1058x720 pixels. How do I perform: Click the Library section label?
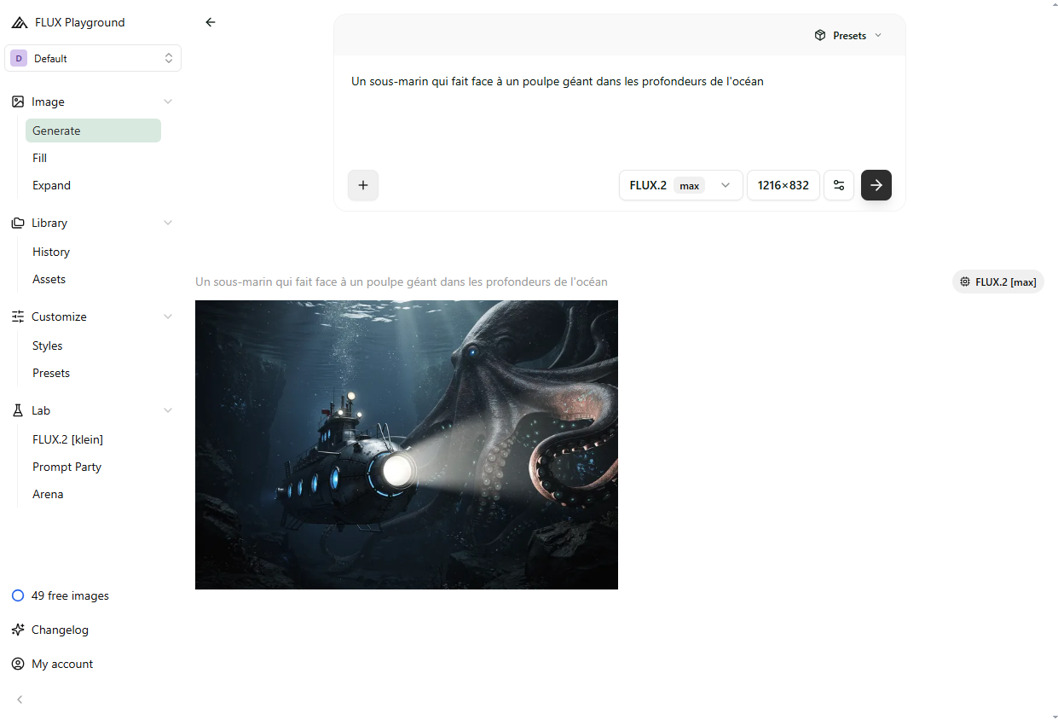point(49,223)
